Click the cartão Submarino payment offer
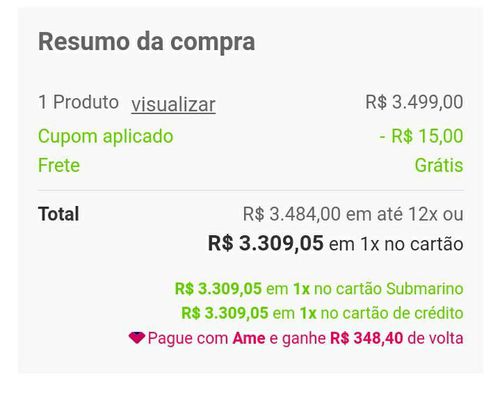This screenshot has width=500, height=398. tap(319, 289)
